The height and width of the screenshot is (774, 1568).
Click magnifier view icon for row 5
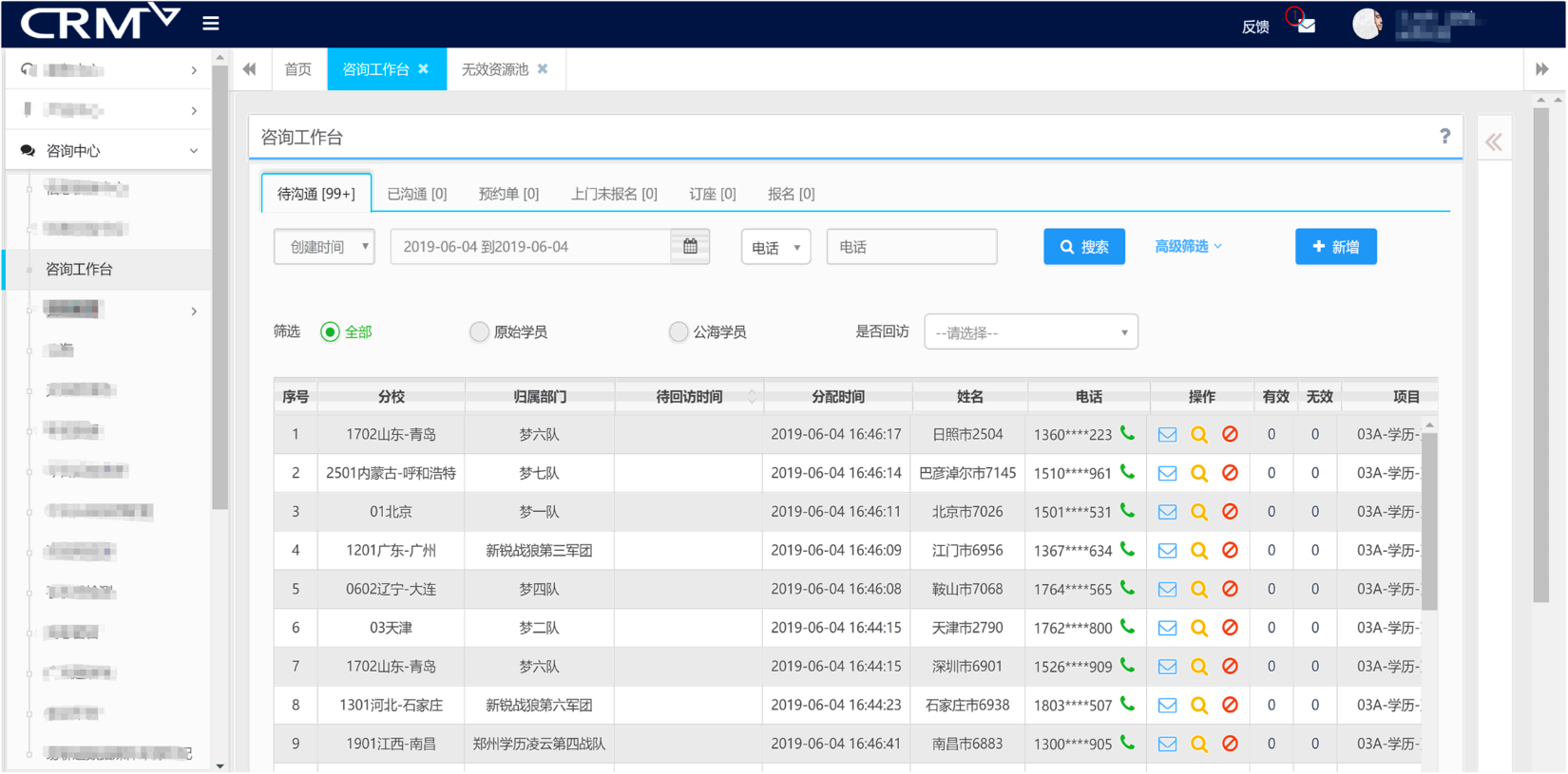pos(1198,590)
